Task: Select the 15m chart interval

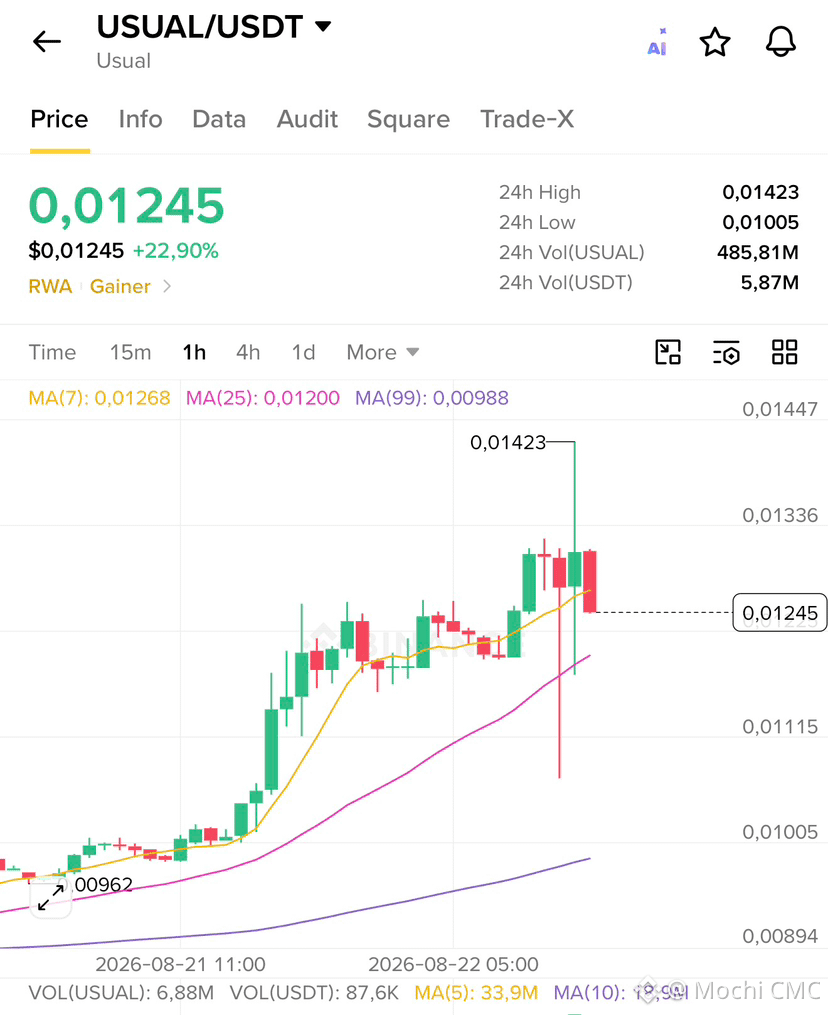Action: [130, 352]
